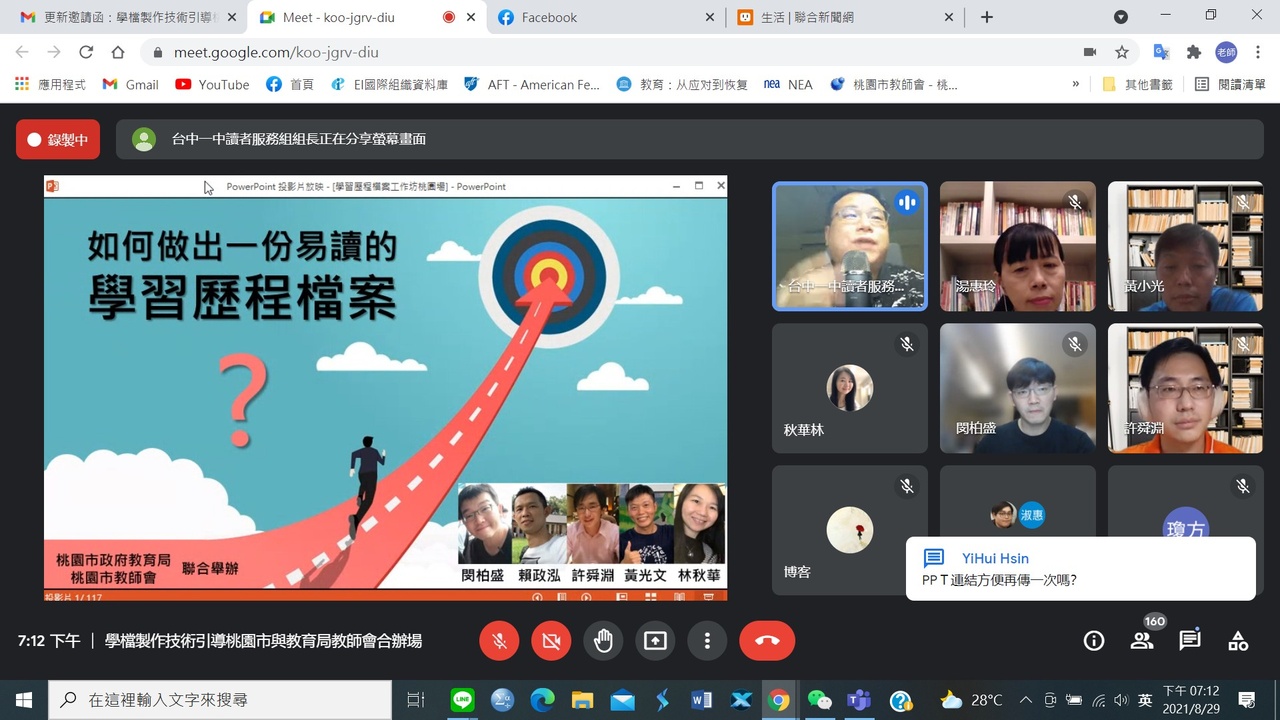Screen dimensions: 1280x720
Task: Open the 其他書籤 folder
Action: (1137, 85)
